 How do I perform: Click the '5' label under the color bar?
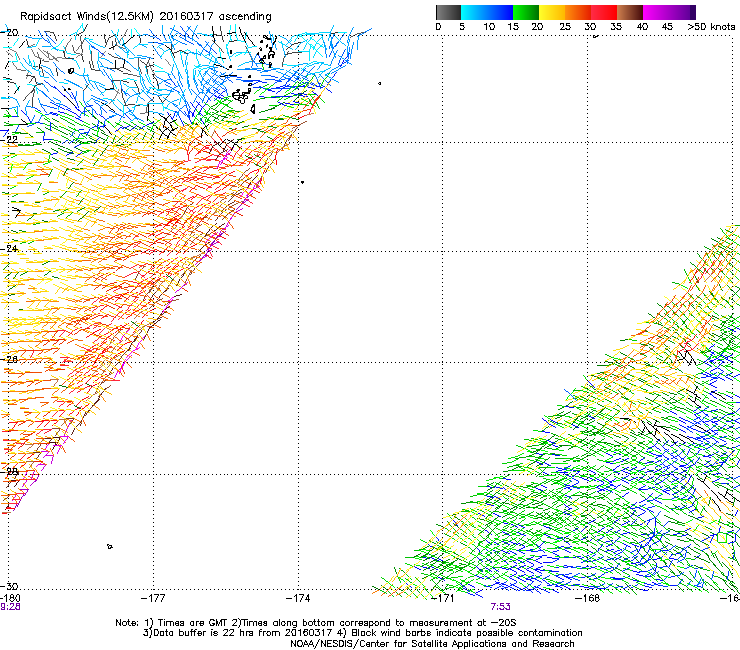[x=462, y=27]
